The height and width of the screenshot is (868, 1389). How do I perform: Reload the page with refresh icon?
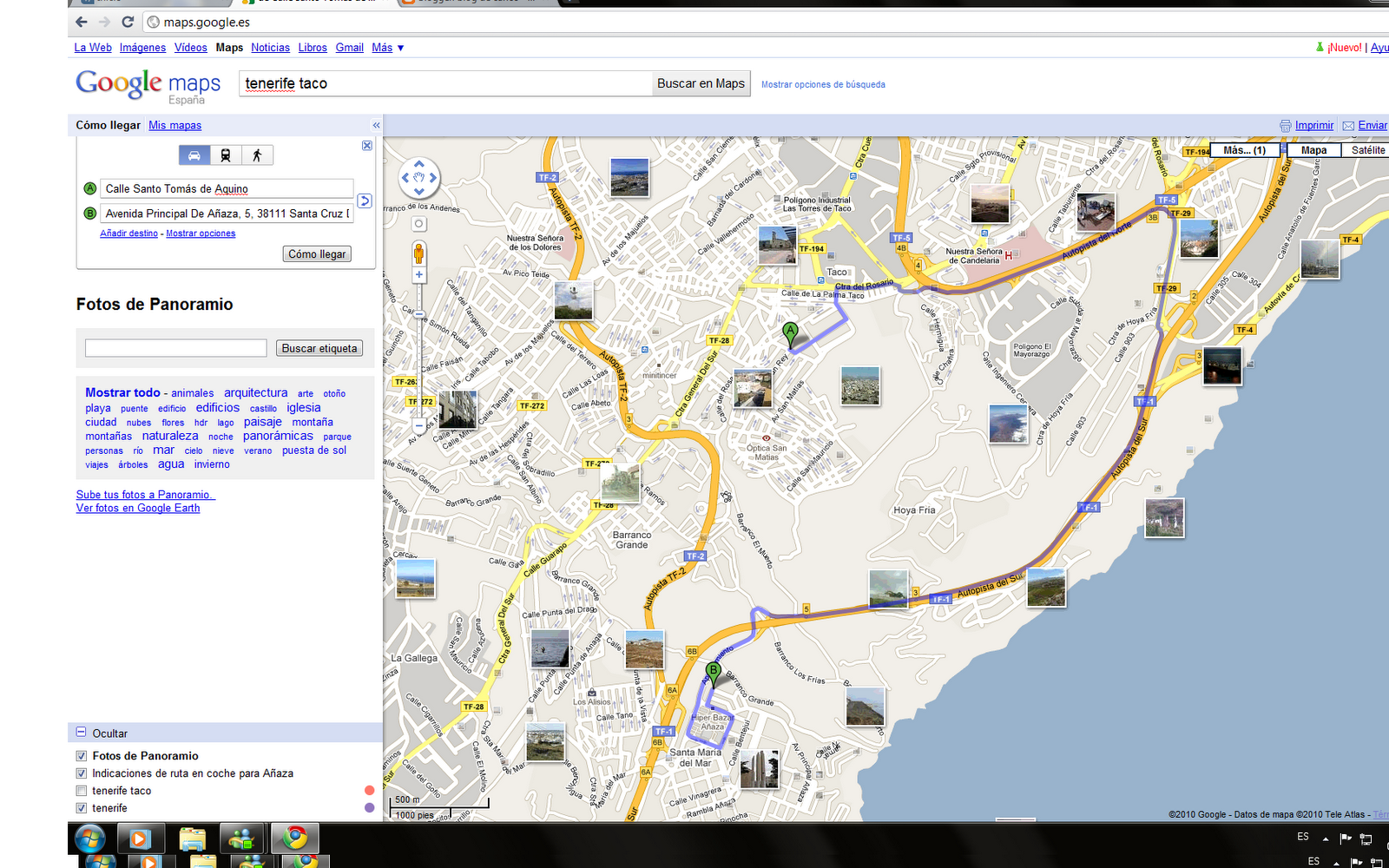tap(128, 22)
